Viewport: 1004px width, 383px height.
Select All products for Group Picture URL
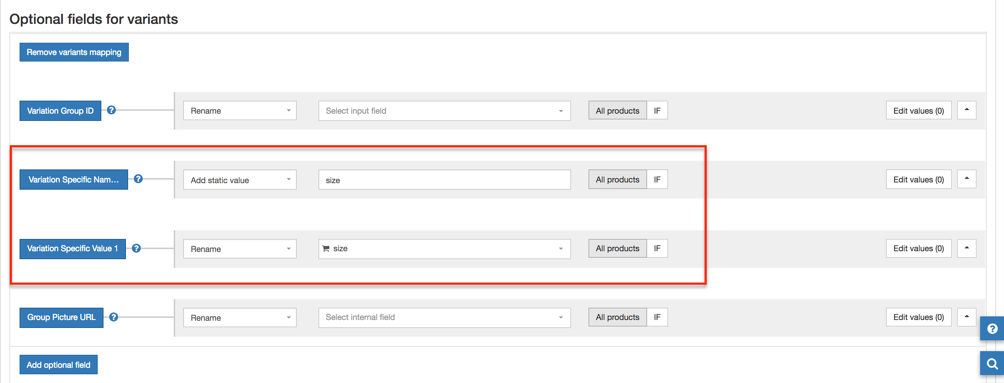(x=617, y=317)
